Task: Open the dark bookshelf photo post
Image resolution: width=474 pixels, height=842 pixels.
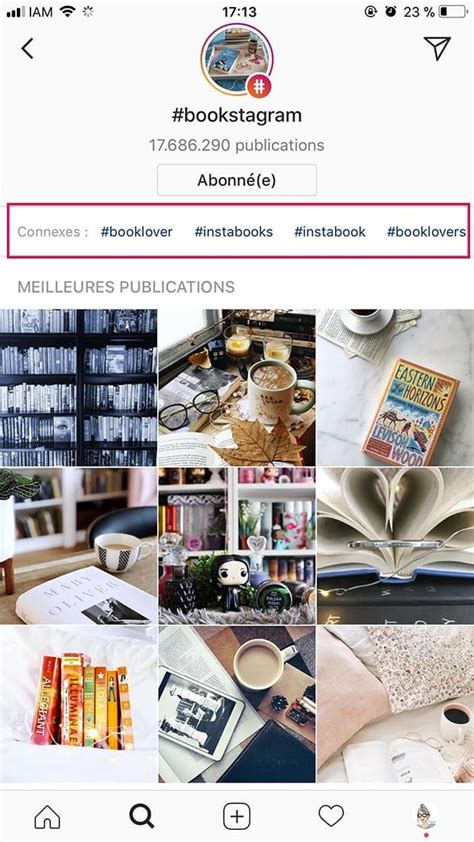Action: (x=78, y=387)
